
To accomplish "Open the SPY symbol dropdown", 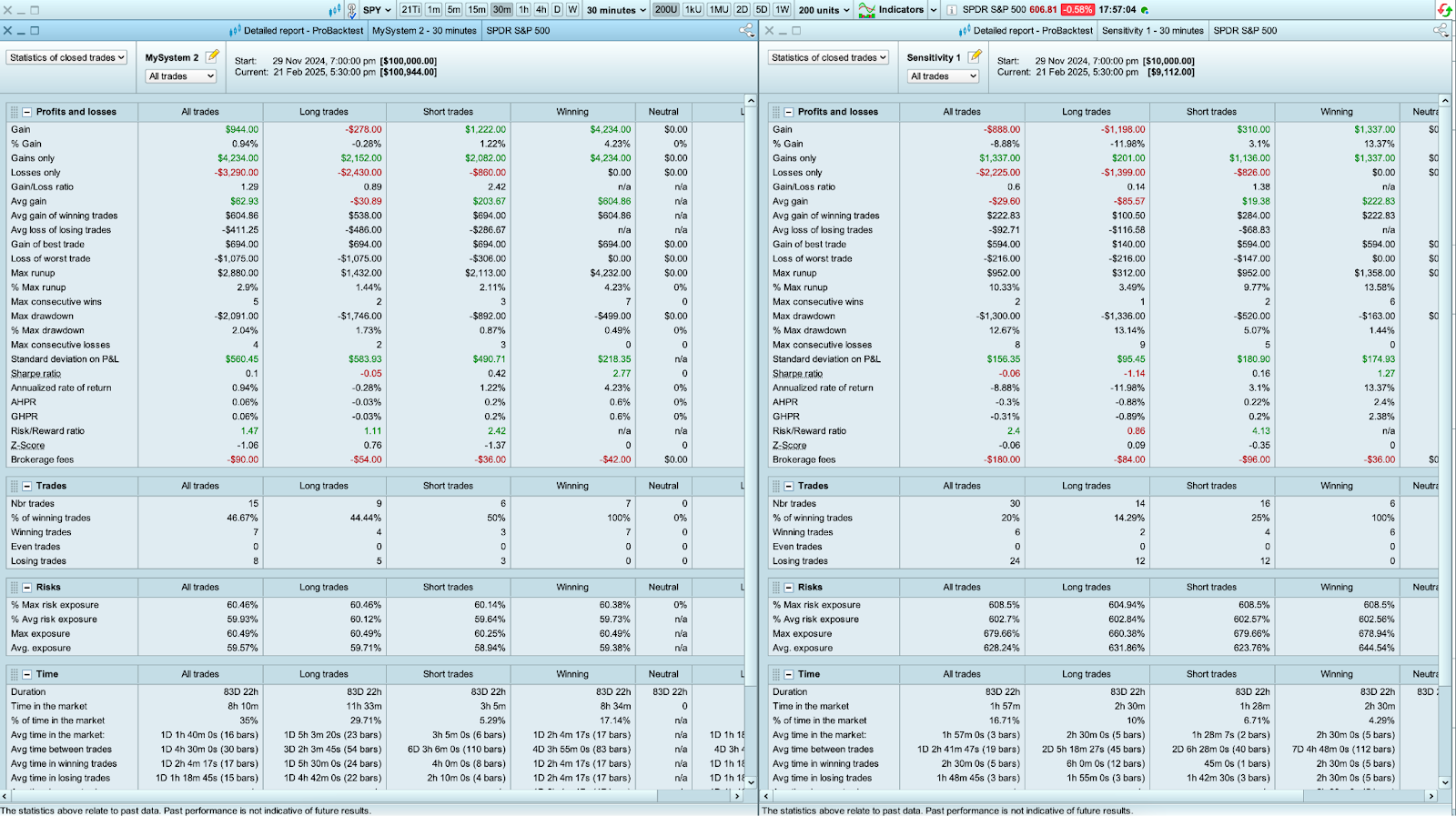I will [x=377, y=10].
